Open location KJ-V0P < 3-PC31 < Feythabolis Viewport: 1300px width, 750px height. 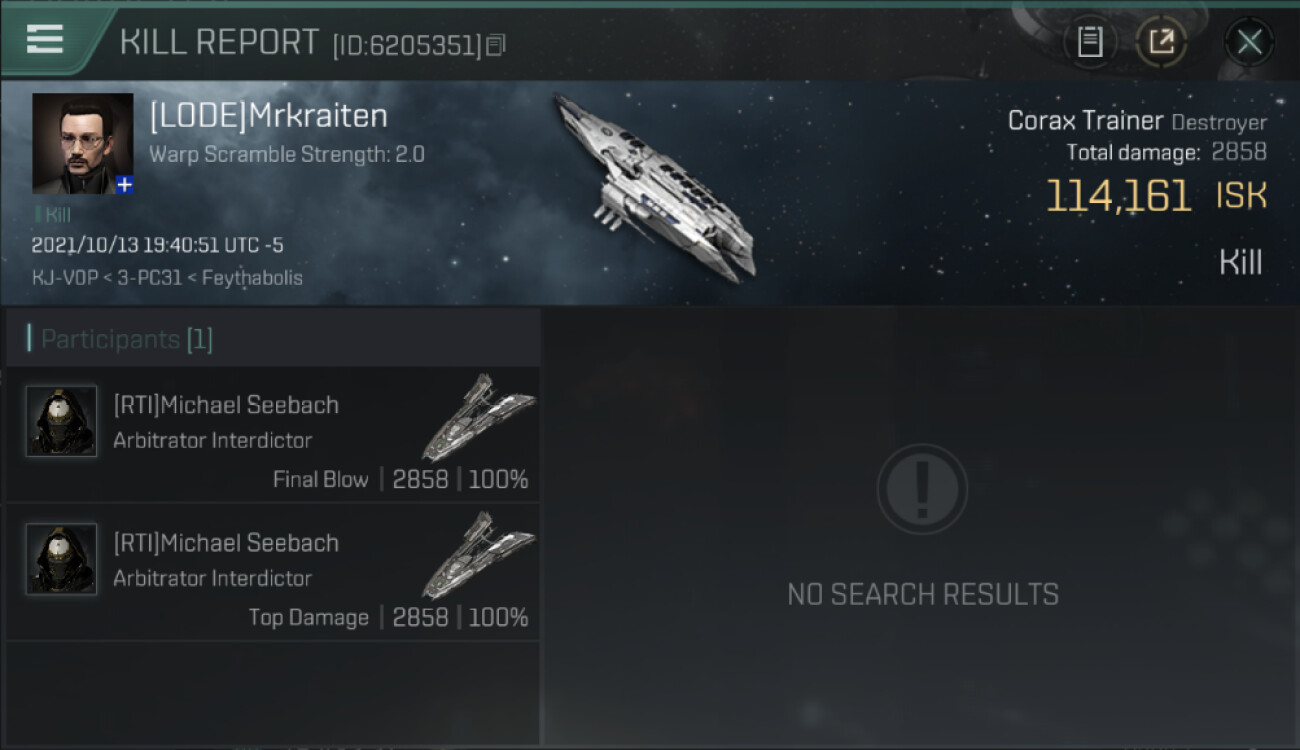pyautogui.click(x=167, y=277)
